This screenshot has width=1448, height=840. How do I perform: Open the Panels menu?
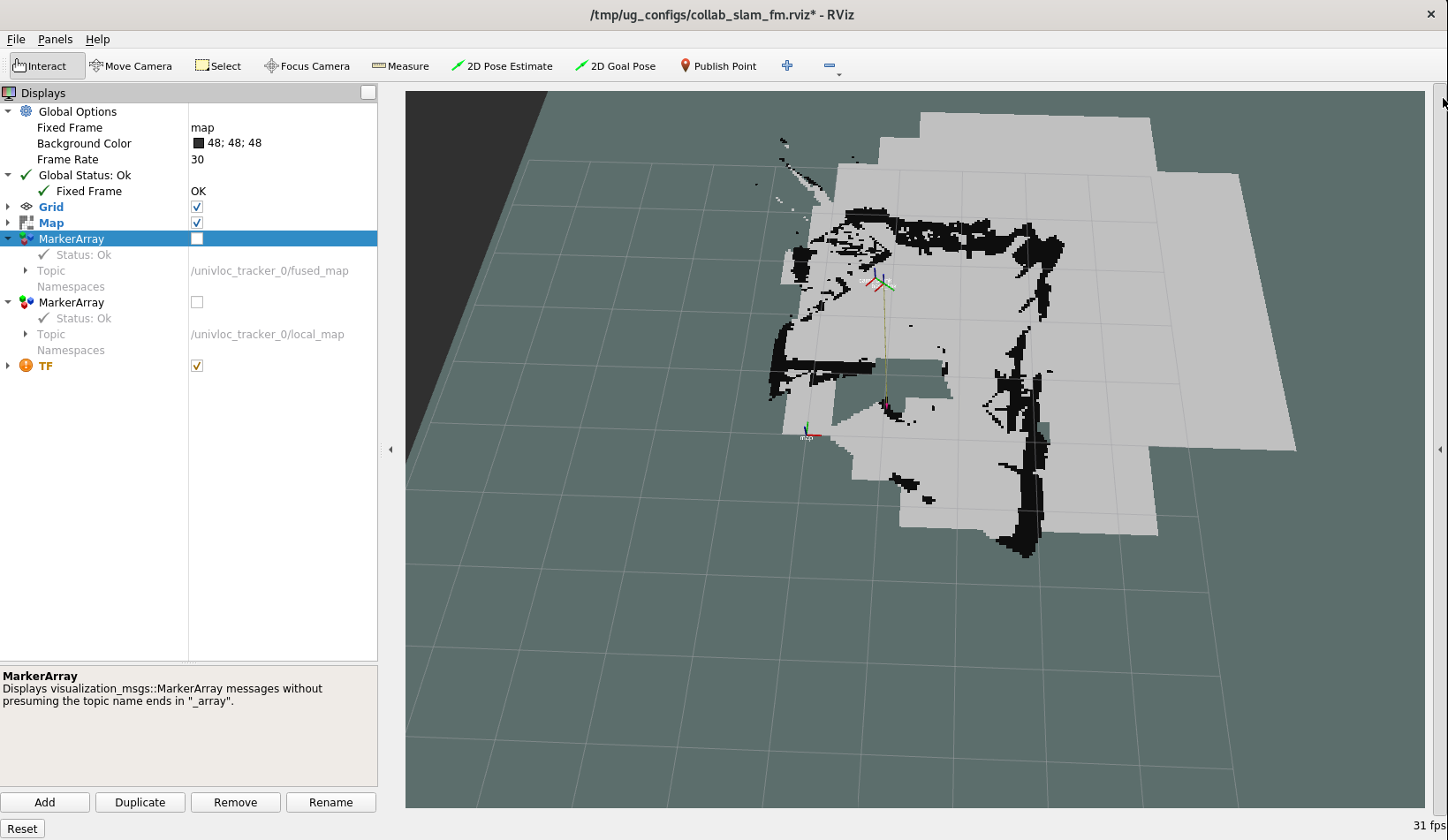coord(55,40)
